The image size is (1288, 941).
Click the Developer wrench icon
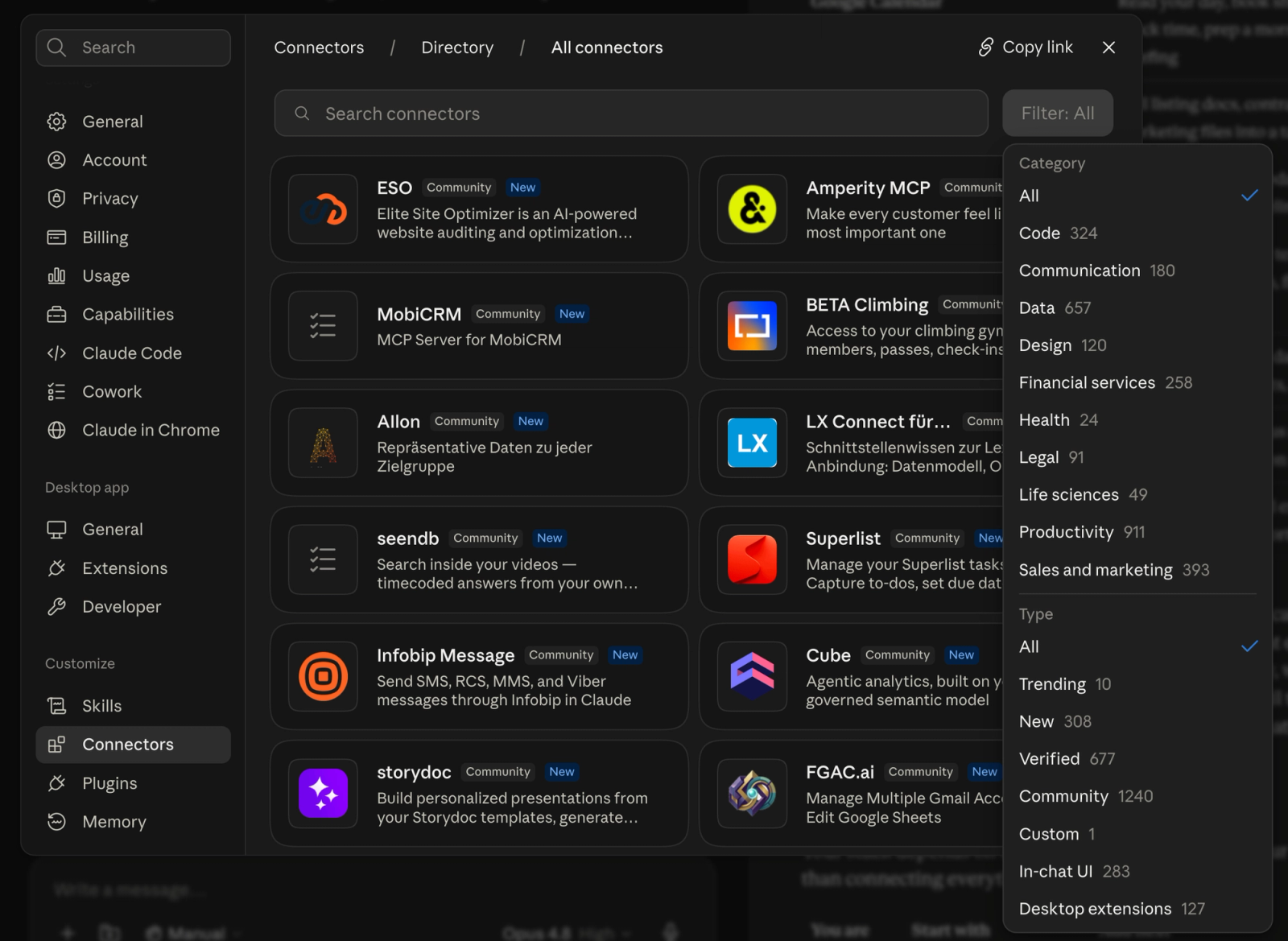[x=56, y=607]
